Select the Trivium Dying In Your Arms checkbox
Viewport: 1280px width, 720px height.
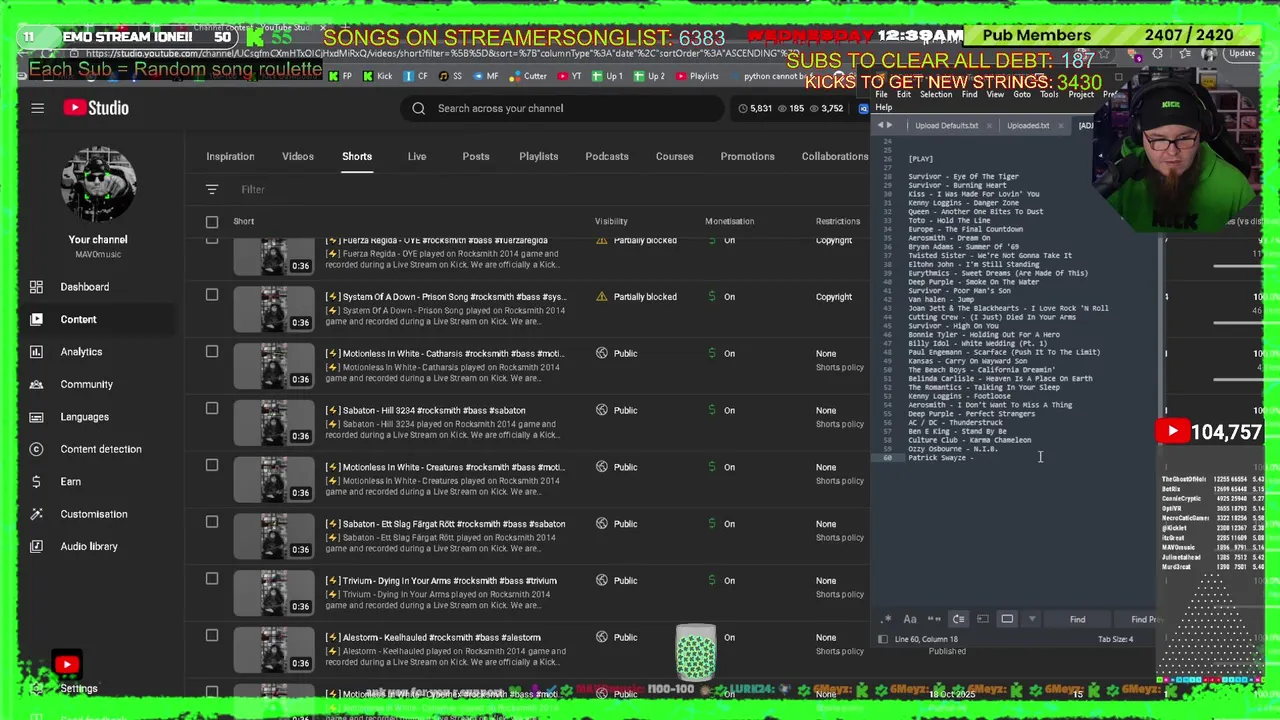coord(212,579)
